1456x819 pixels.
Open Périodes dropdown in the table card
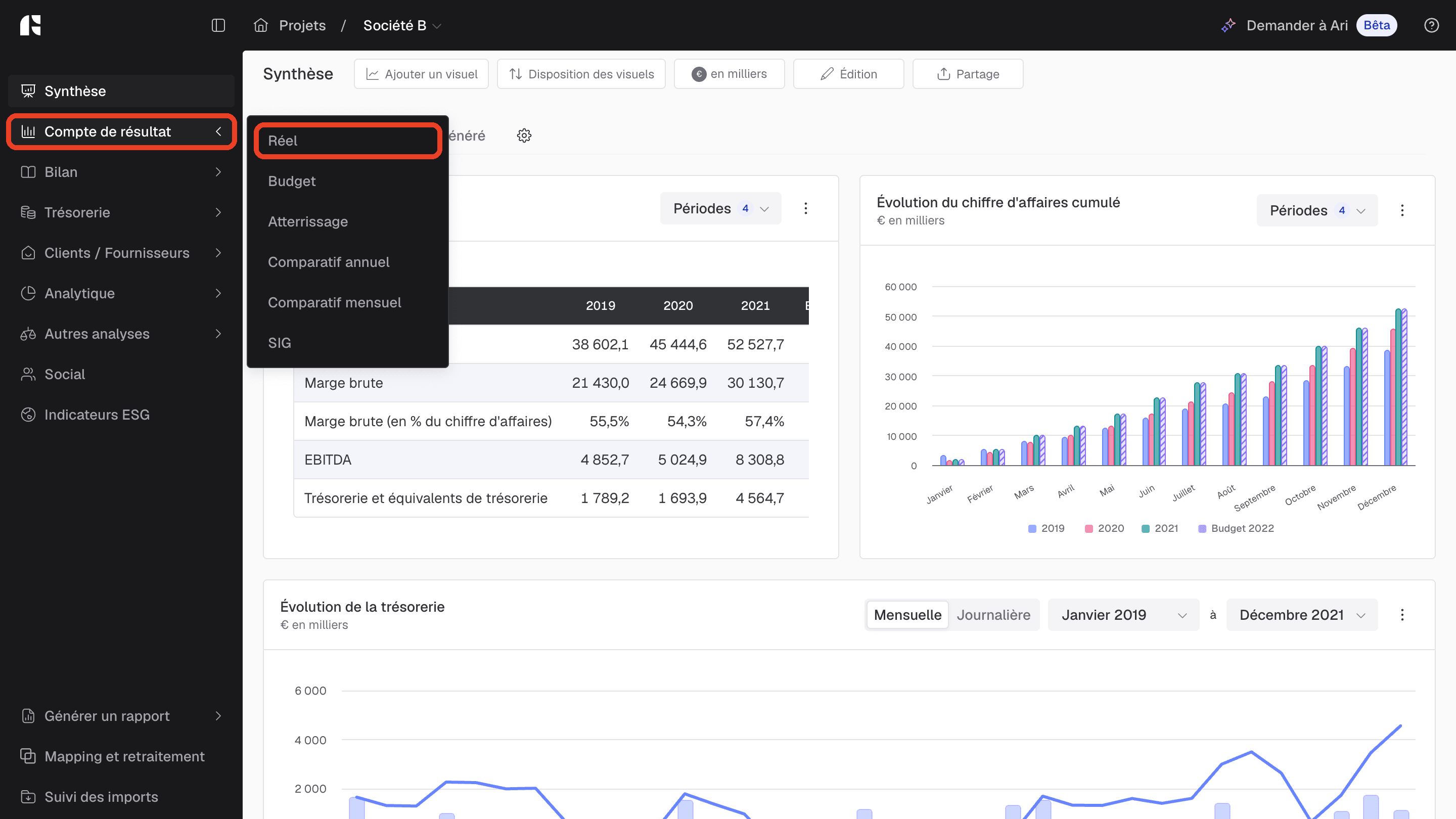click(720, 209)
